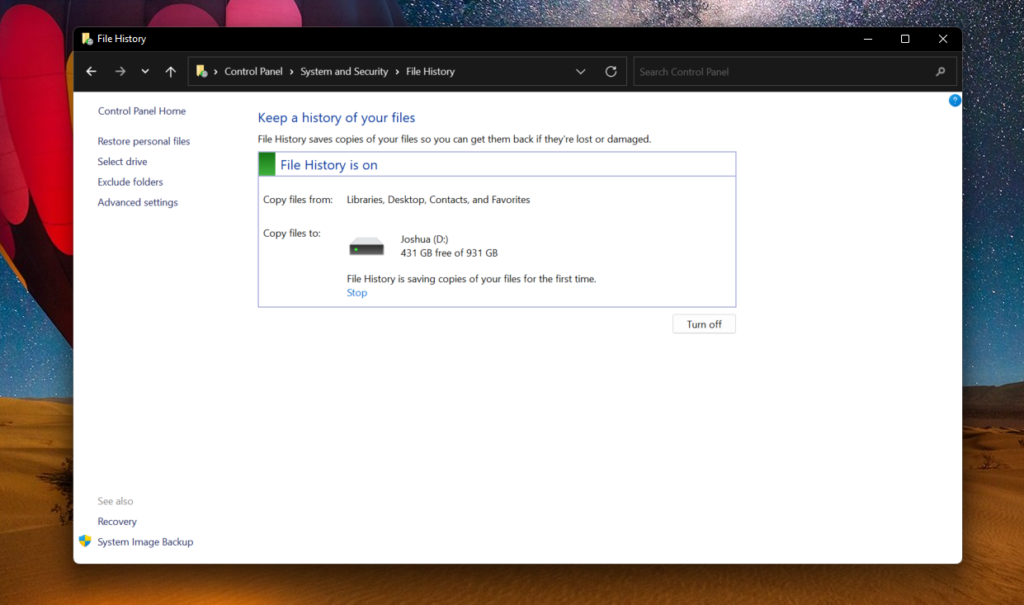Expand the chevron after System and Security
The width and height of the screenshot is (1024, 605).
coord(399,71)
